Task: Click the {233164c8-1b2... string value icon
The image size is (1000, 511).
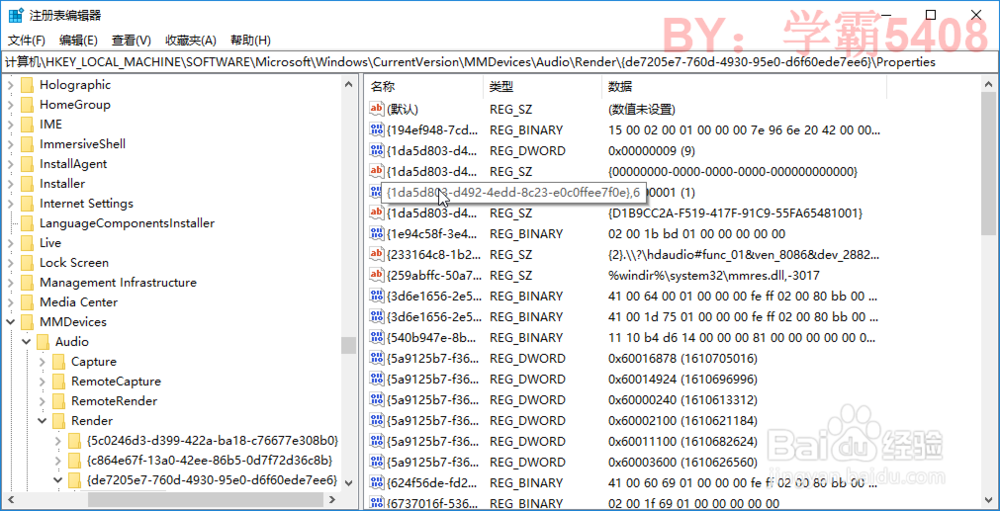Action: [377, 255]
